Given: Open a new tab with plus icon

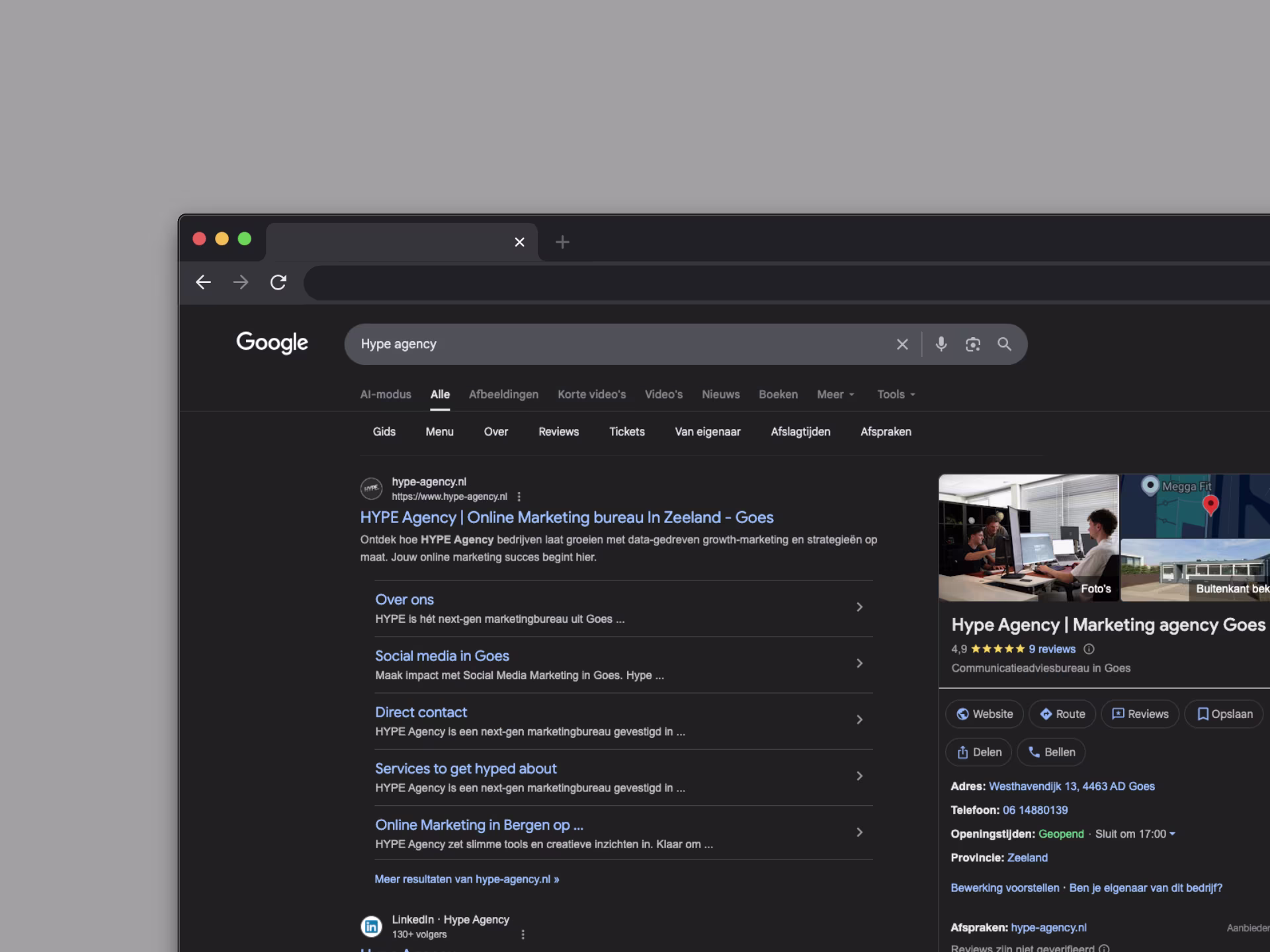Looking at the screenshot, I should point(562,242).
